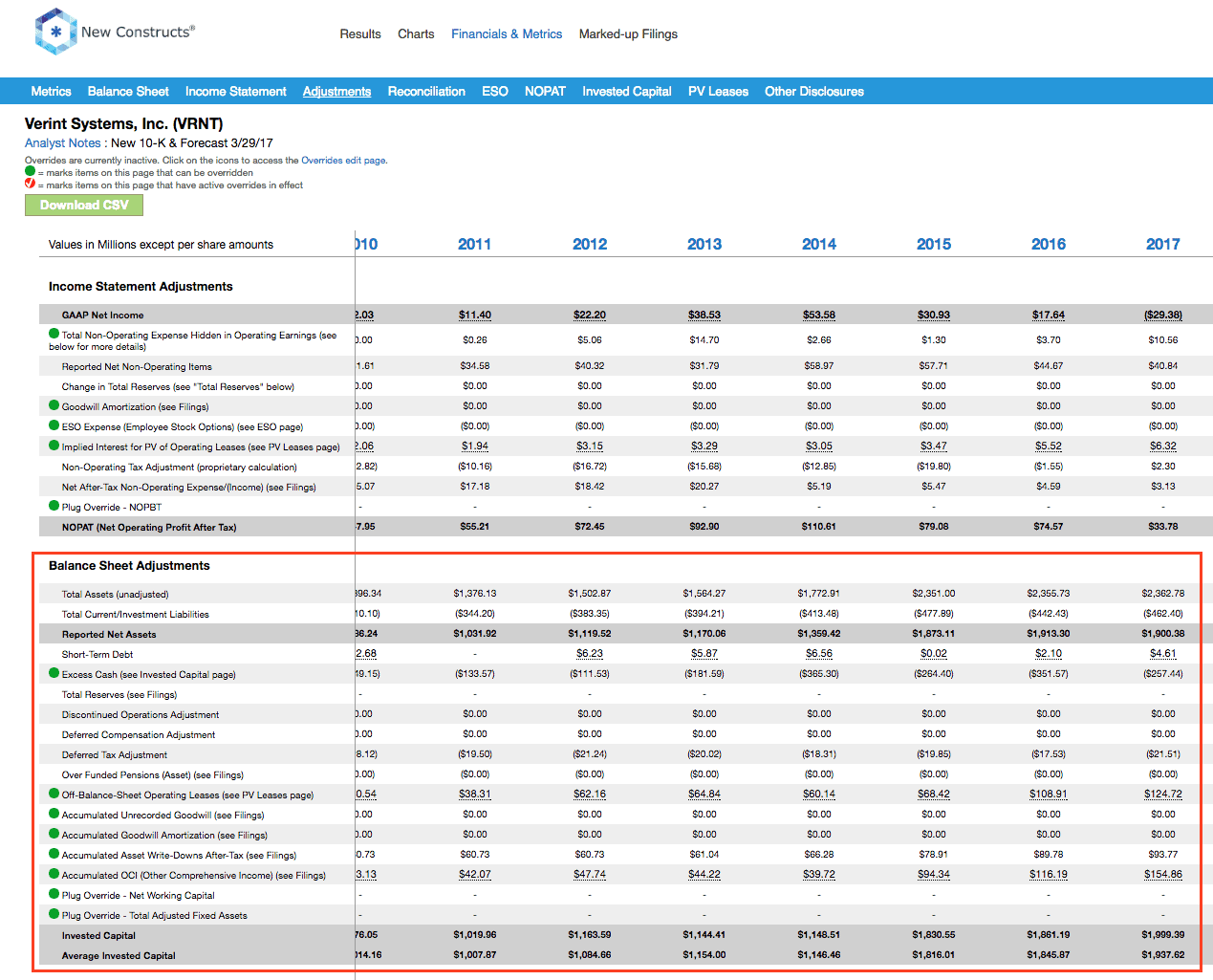
Task: Click the 2011 column header
Action: (474, 244)
